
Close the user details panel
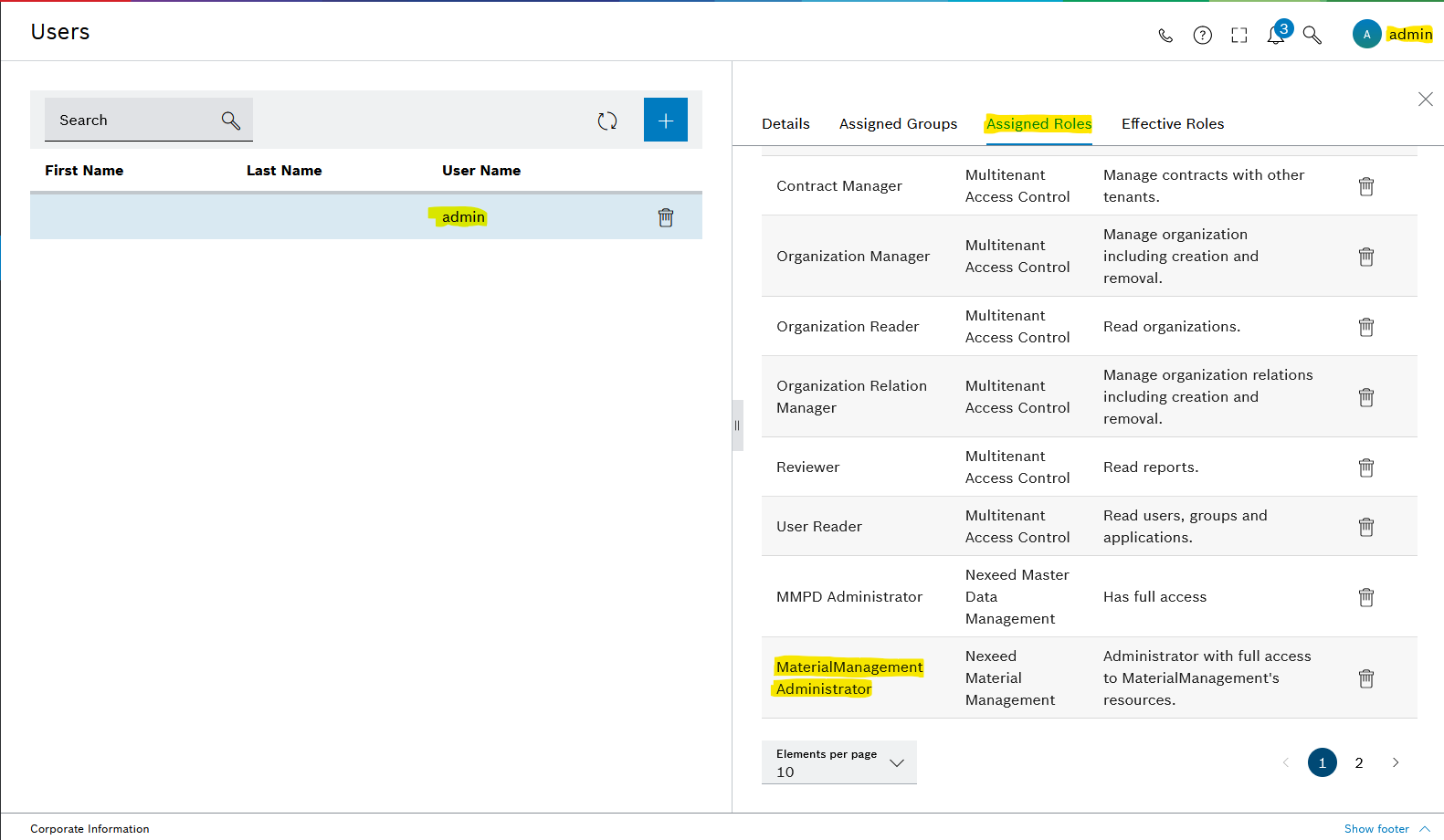click(x=1426, y=99)
